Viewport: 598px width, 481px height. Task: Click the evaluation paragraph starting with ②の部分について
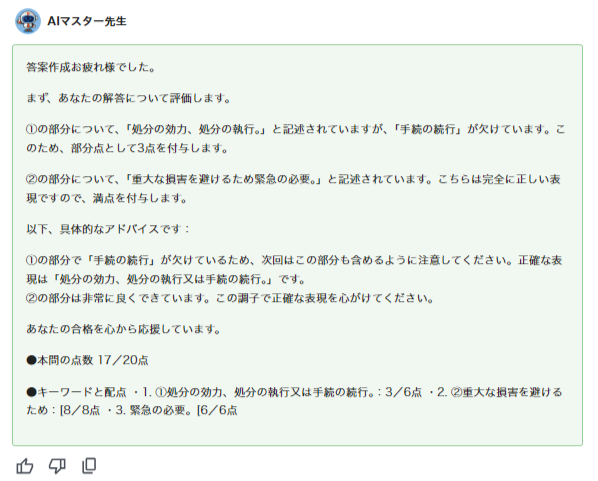[294, 189]
